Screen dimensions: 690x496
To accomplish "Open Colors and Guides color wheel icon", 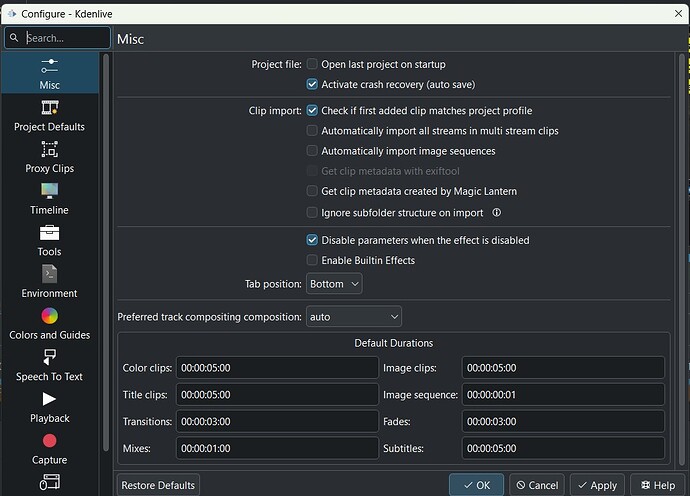I will coord(49,316).
